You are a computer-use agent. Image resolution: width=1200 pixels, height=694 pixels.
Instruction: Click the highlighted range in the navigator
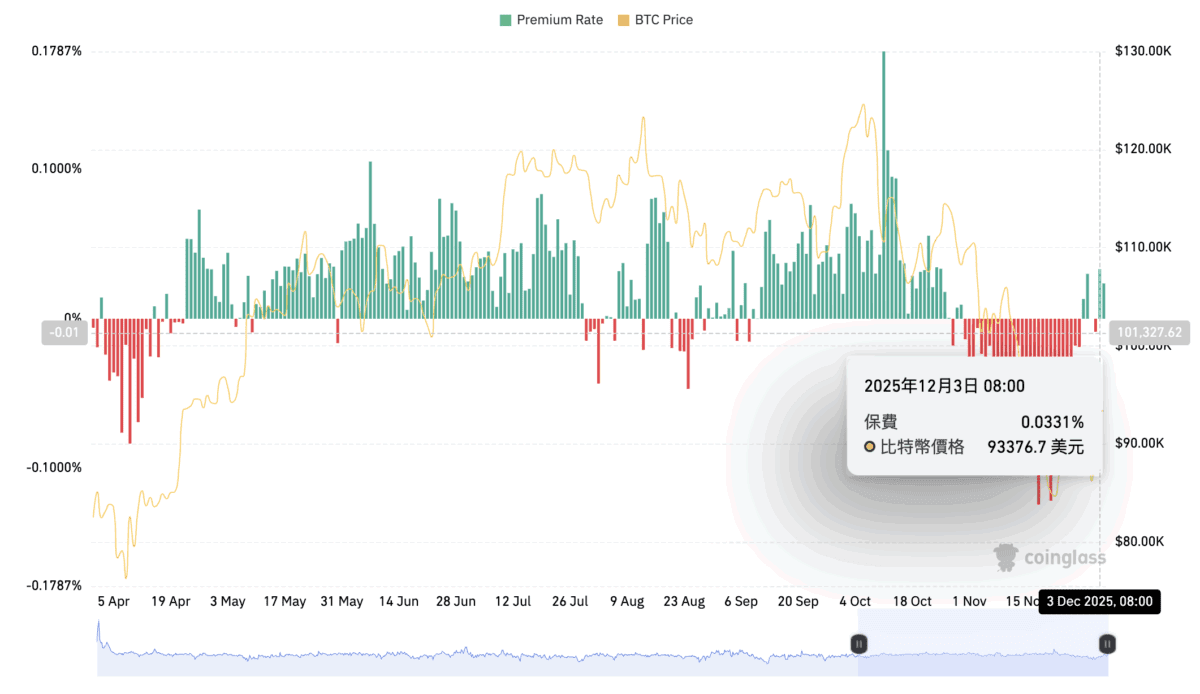[x=980, y=655]
